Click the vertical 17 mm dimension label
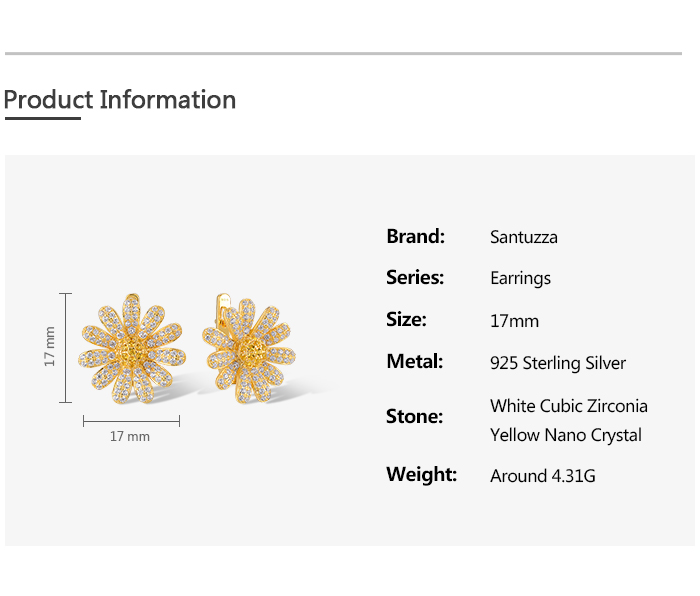This screenshot has height=596, width=700. point(49,347)
